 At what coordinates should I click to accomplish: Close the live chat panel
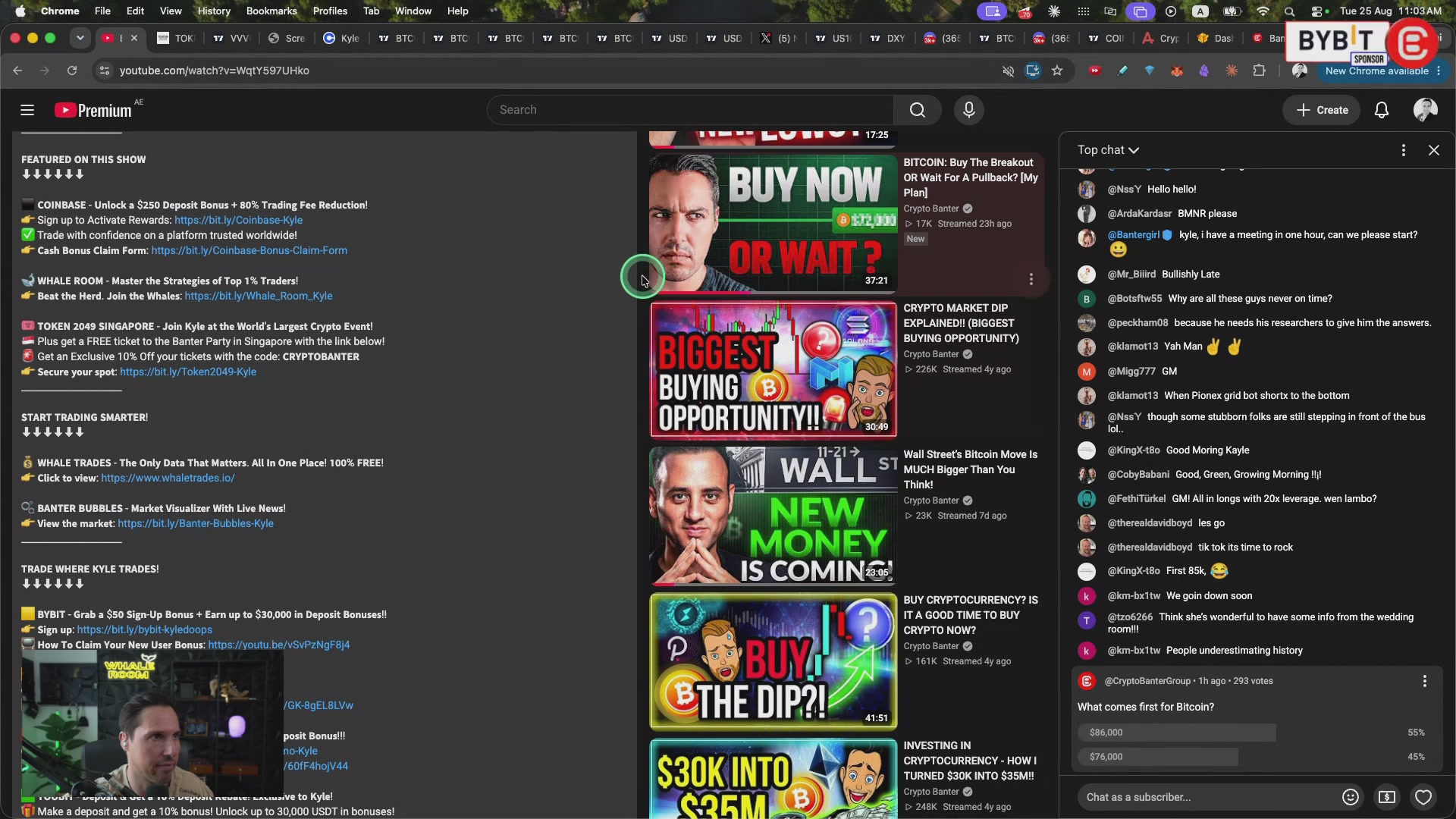point(1434,150)
